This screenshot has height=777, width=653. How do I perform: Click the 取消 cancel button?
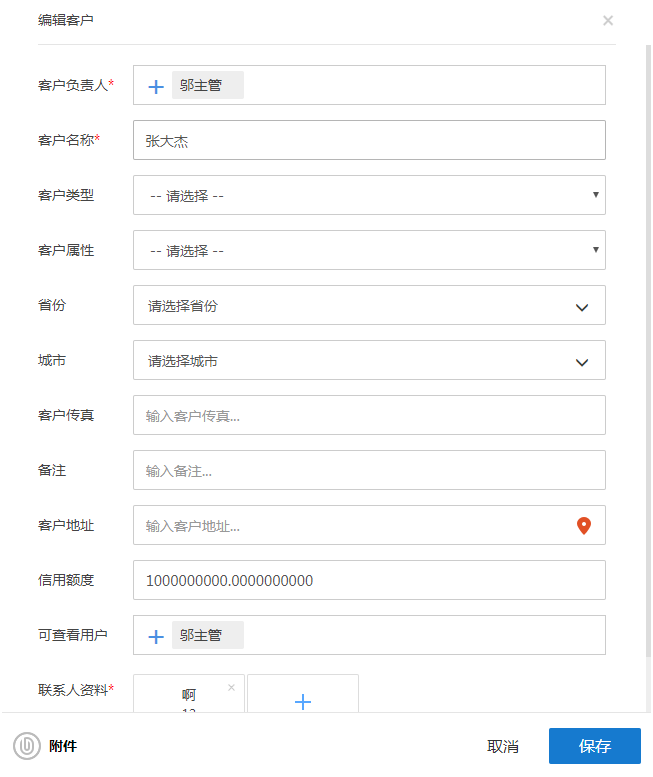point(503,746)
